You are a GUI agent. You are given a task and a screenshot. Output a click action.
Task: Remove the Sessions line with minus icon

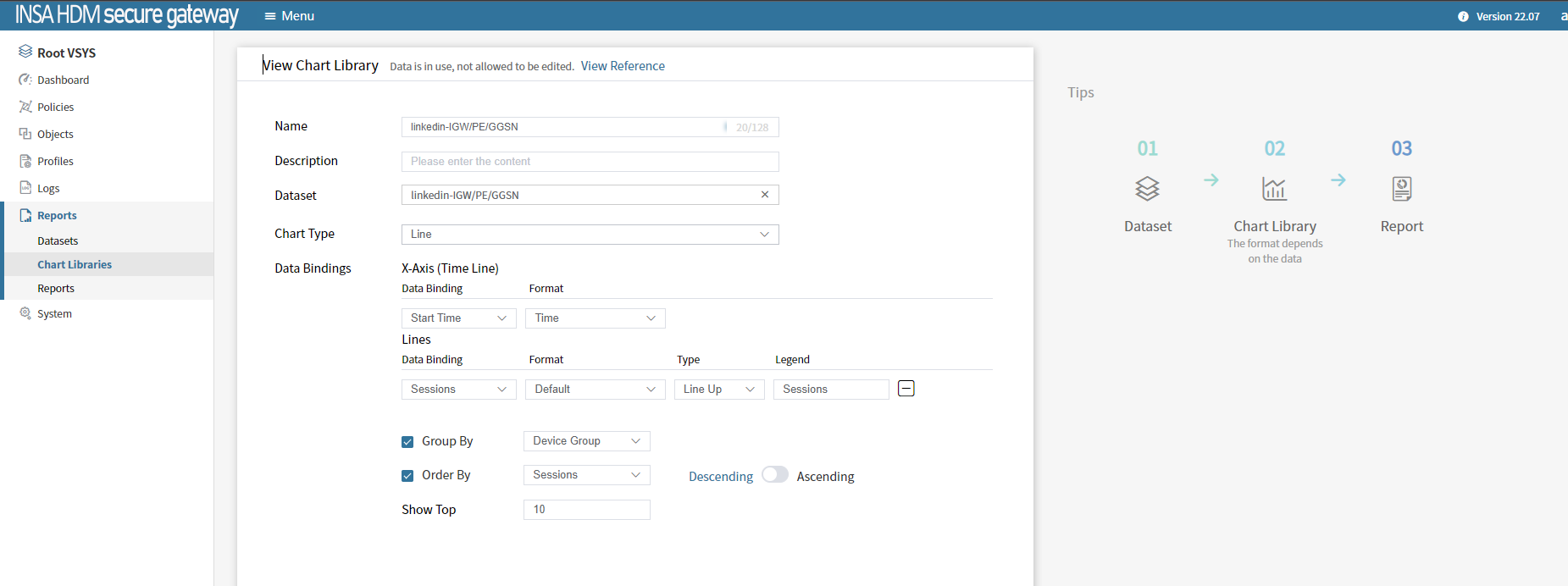(x=906, y=389)
